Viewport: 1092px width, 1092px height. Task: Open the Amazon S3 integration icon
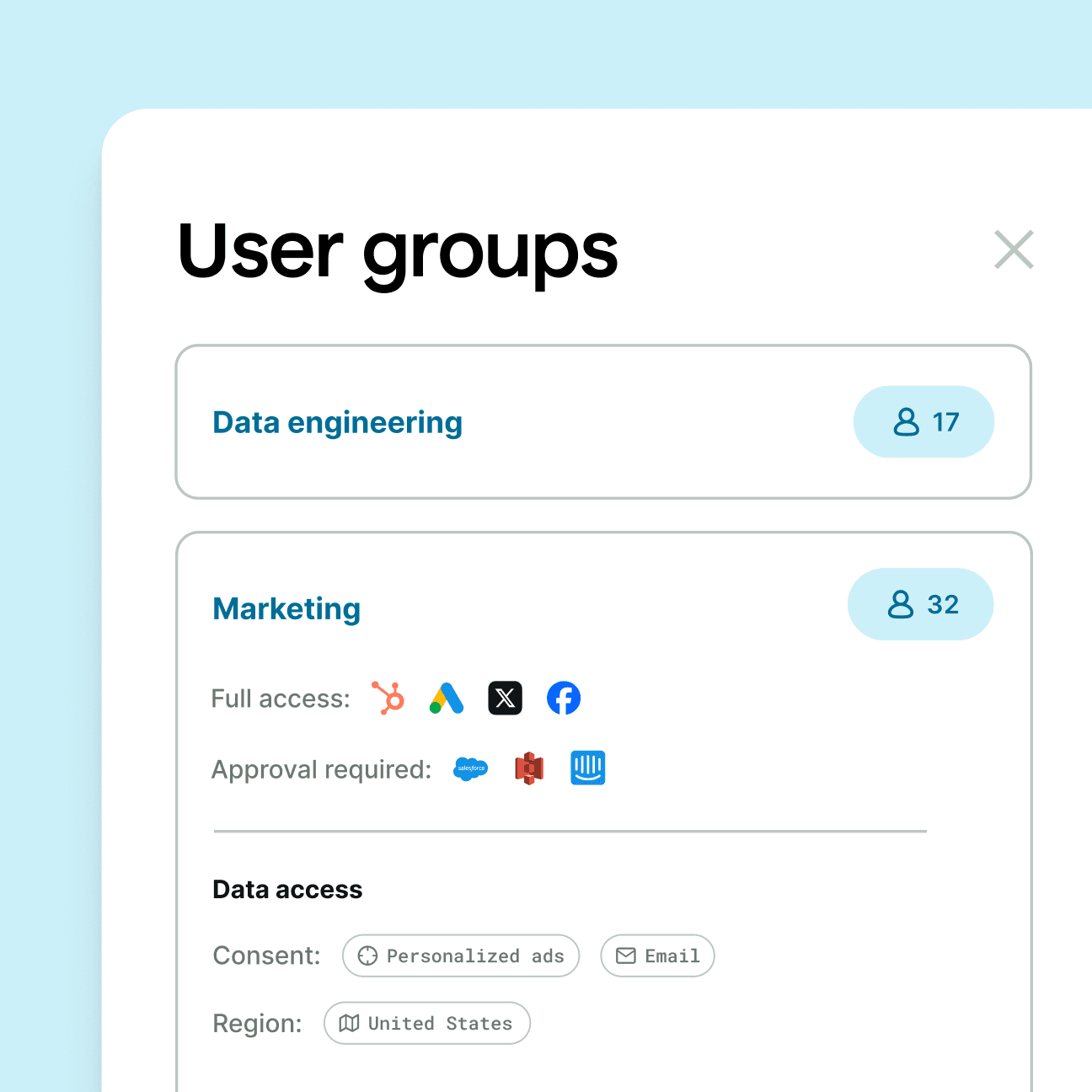[528, 768]
